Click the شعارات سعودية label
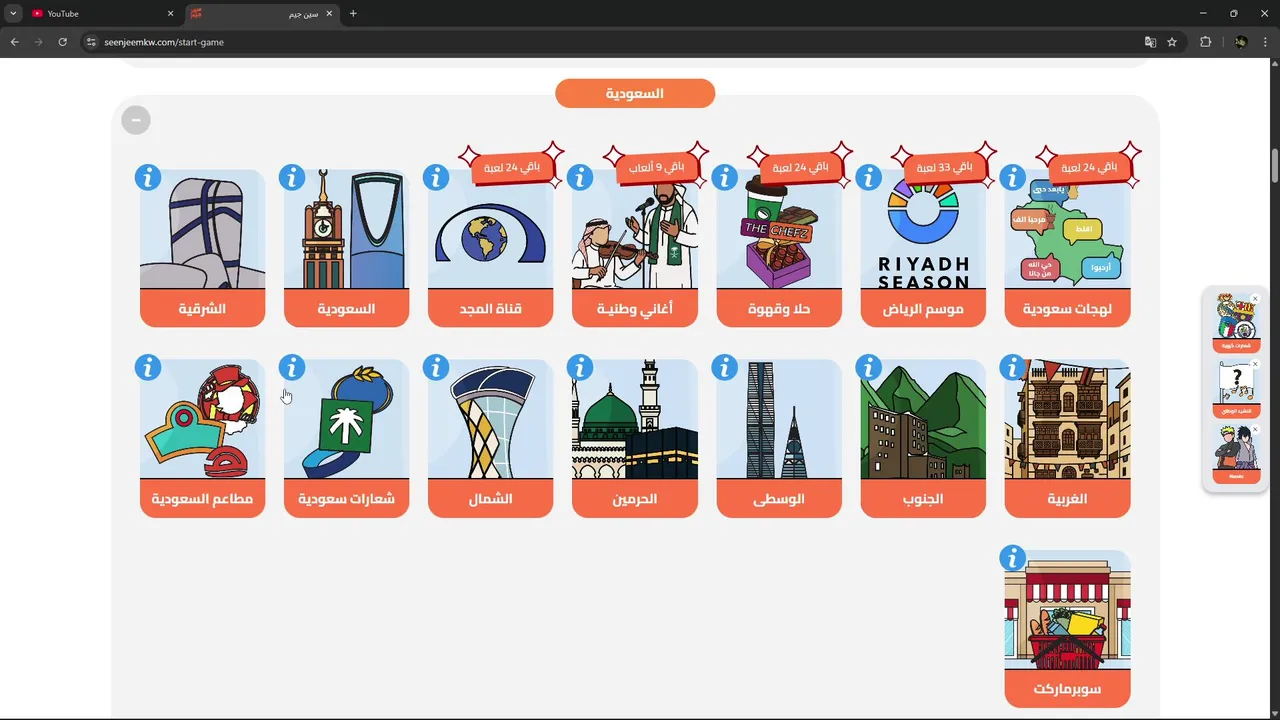 pyautogui.click(x=347, y=499)
